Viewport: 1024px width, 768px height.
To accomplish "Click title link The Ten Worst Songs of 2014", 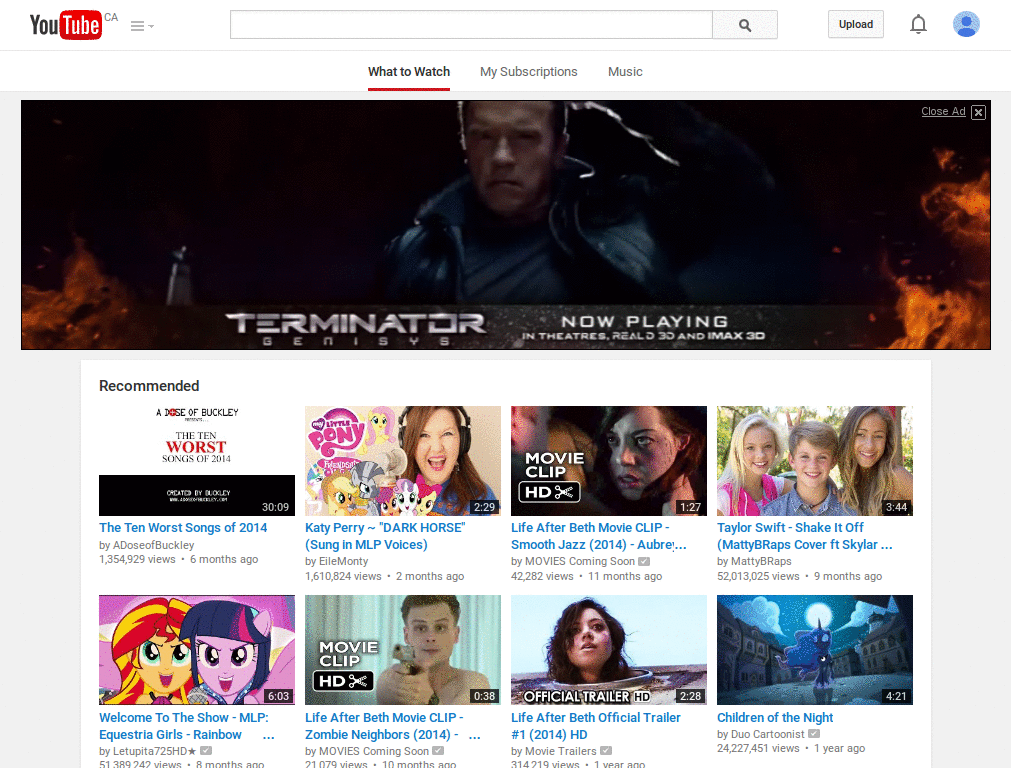I will [183, 528].
